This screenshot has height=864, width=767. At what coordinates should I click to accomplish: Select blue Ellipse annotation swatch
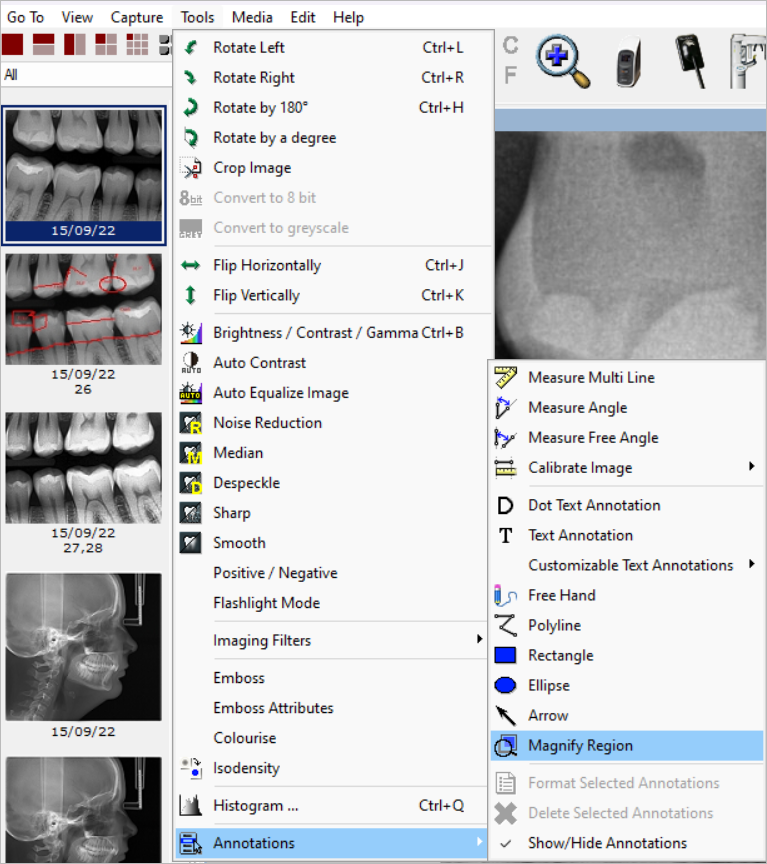pyautogui.click(x=505, y=685)
